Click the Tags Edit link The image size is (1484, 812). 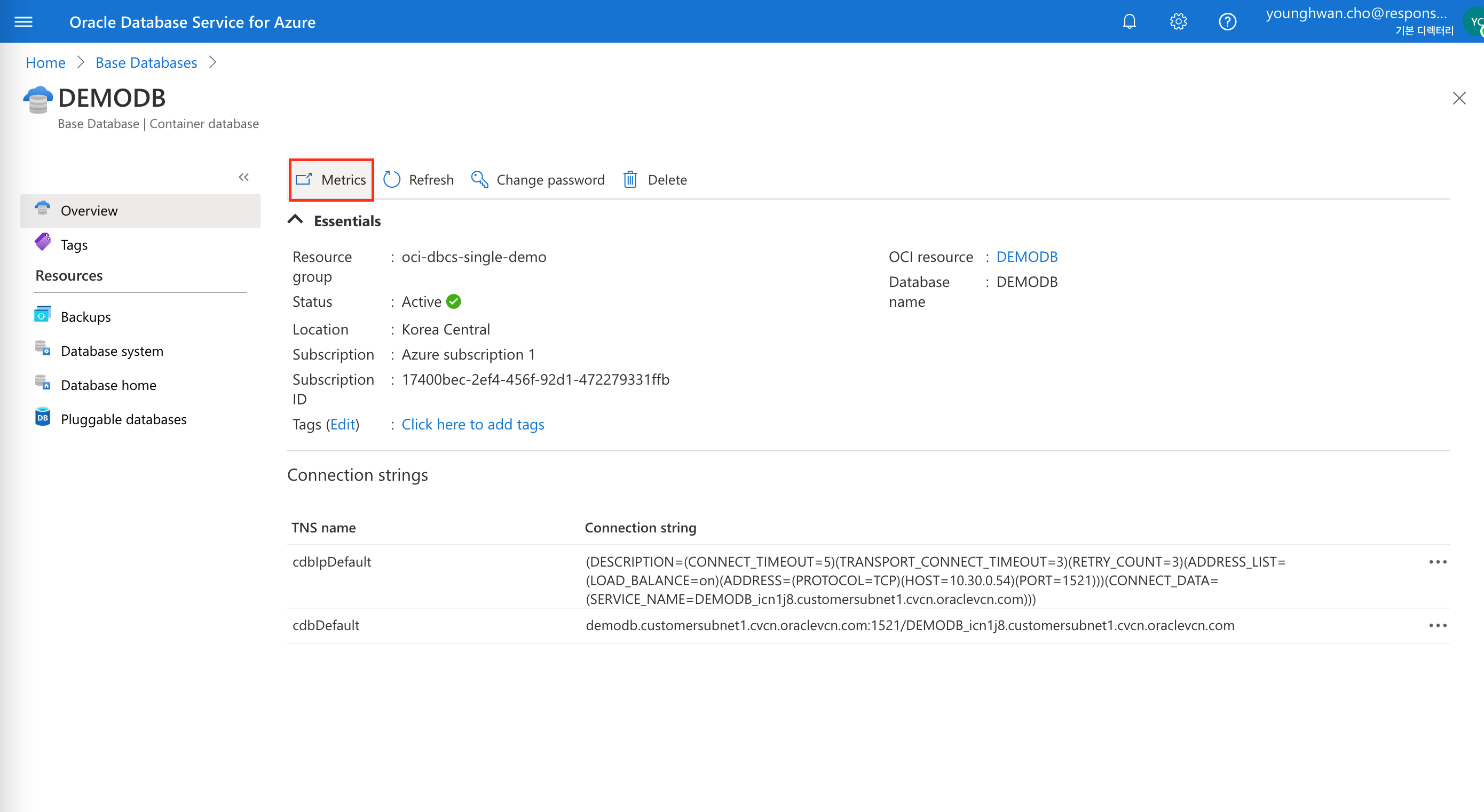coord(343,425)
